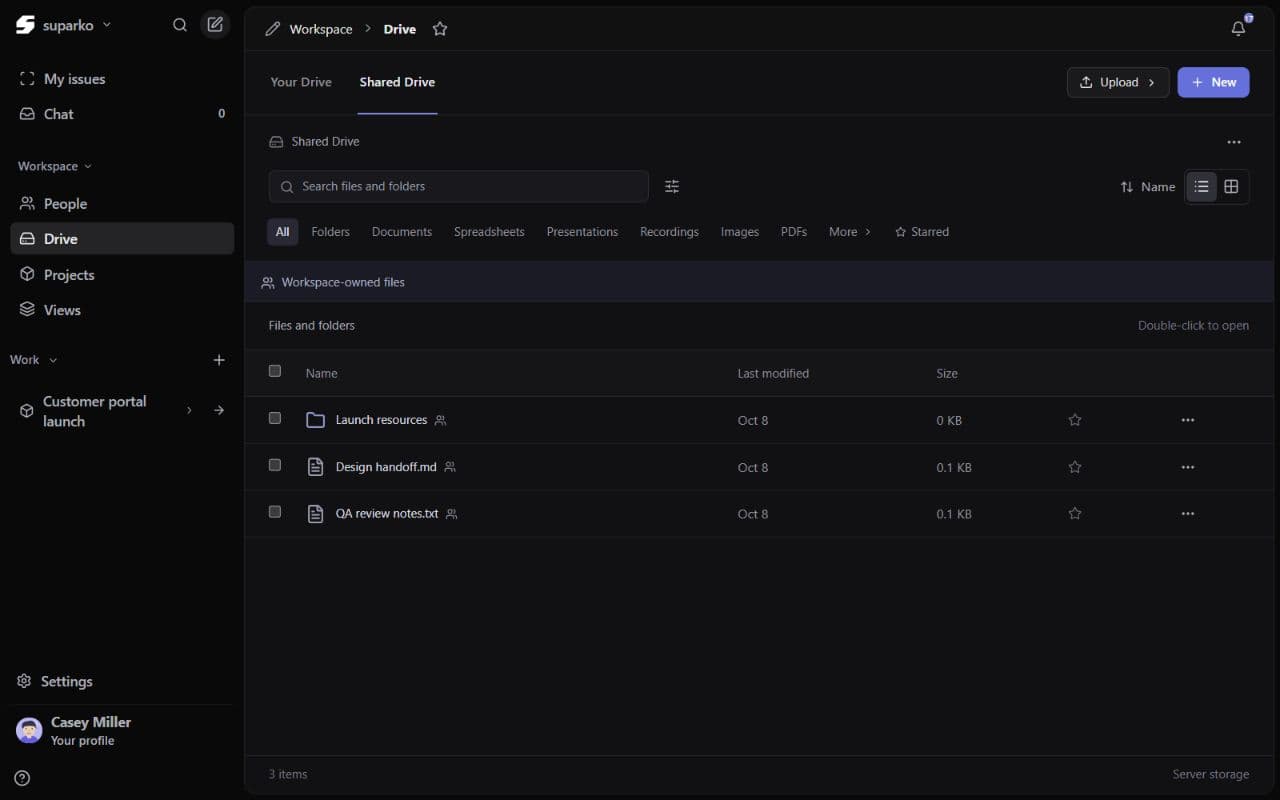Screen dimensions: 1280x800
Task: Click the New button
Action: point(1213,82)
